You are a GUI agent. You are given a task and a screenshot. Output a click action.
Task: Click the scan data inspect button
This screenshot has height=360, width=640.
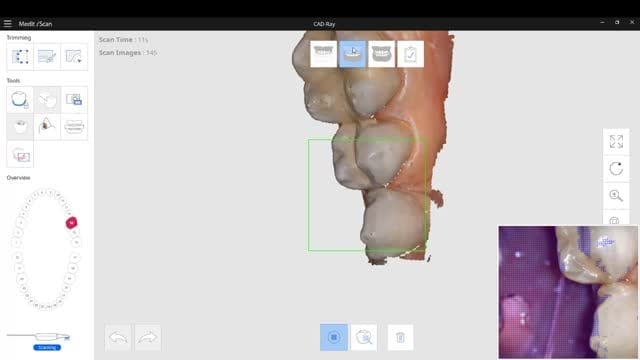point(364,337)
